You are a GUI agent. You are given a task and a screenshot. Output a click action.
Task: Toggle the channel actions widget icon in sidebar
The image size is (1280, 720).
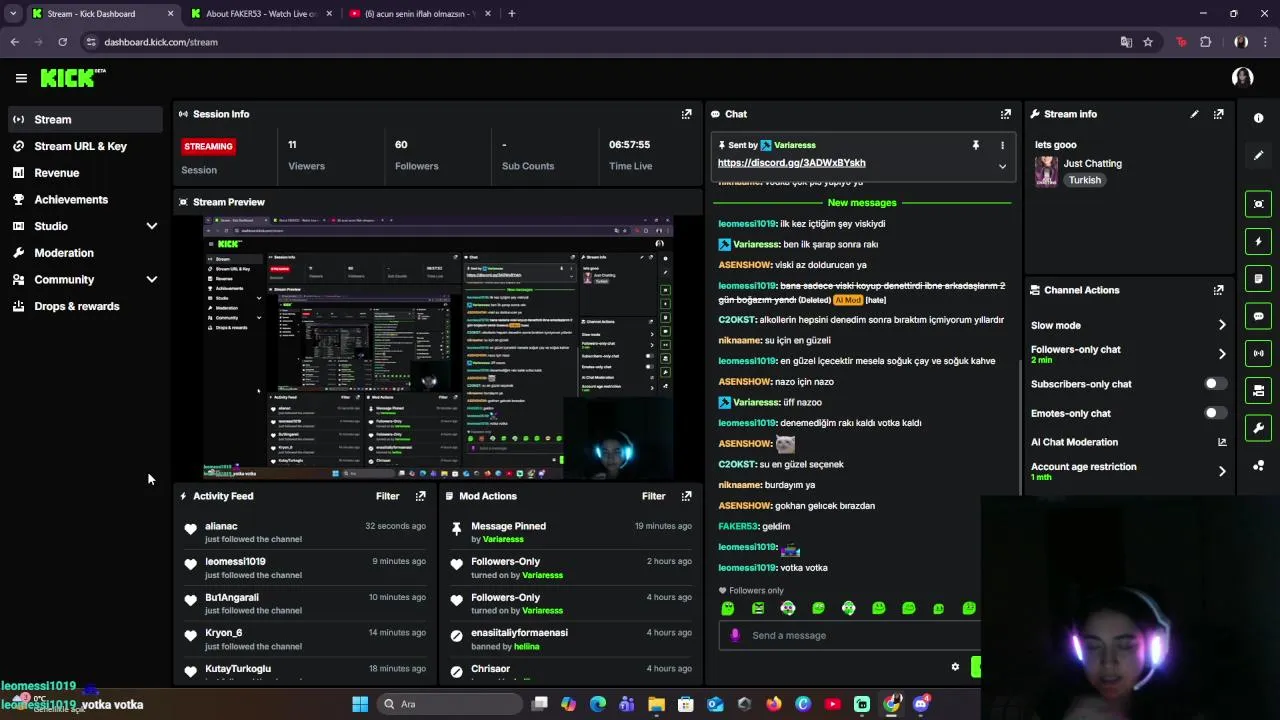point(1258,390)
